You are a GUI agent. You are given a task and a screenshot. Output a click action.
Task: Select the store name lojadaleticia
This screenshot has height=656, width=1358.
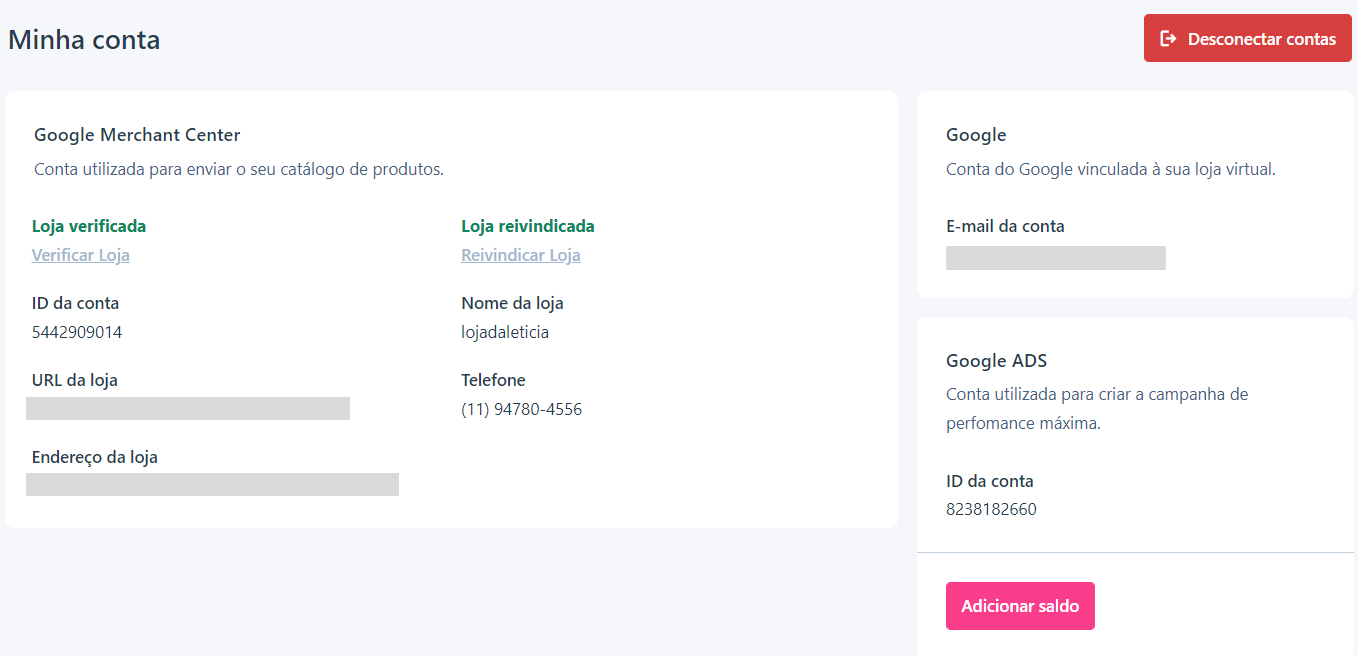point(505,332)
